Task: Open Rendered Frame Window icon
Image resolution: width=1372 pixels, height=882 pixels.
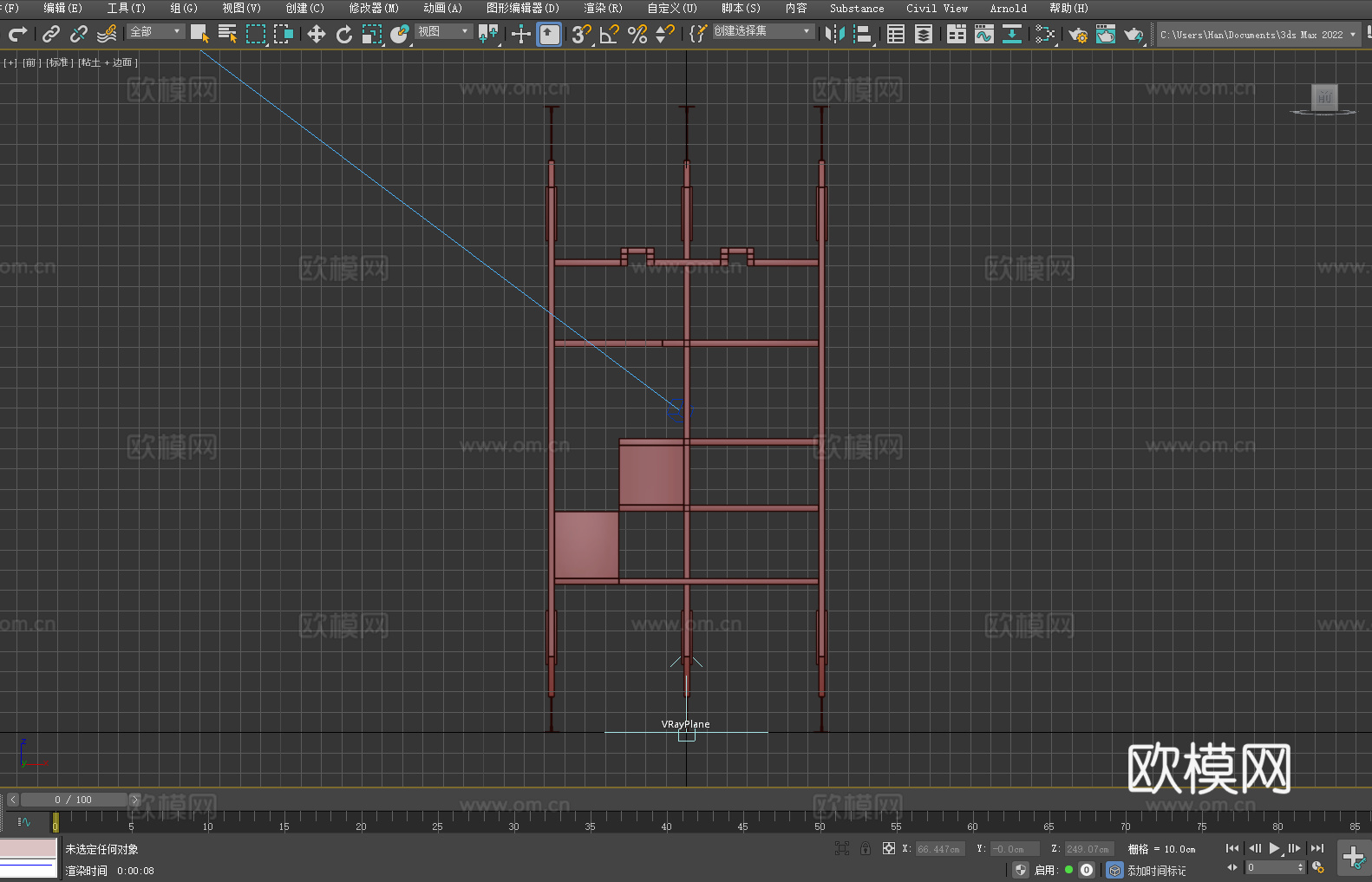Action: [1105, 34]
